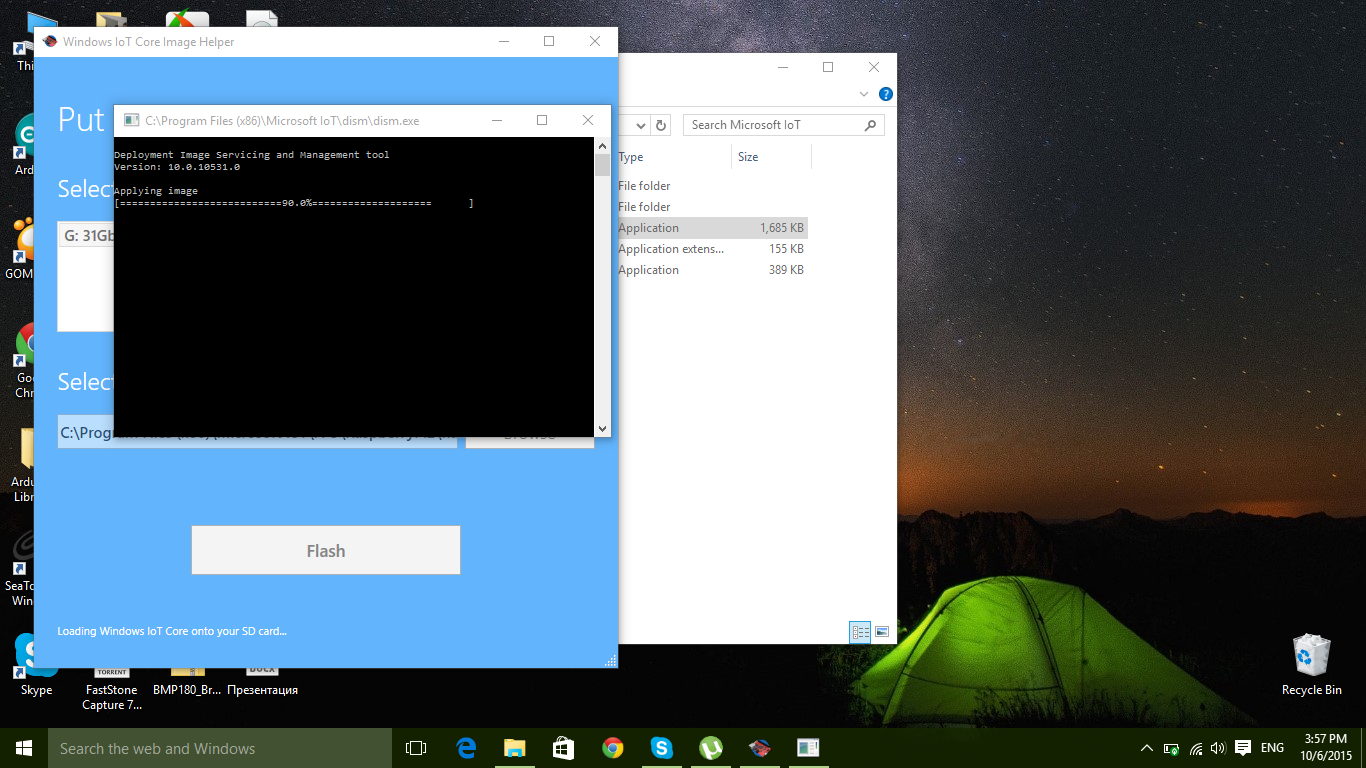Click console scrollbar down arrow
Viewport: 1366px width, 768px height.
tap(602, 428)
